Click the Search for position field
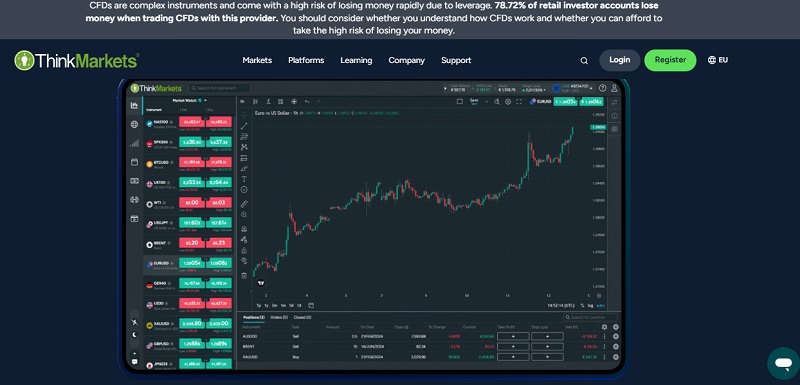This screenshot has height=385, width=800. tap(590, 318)
